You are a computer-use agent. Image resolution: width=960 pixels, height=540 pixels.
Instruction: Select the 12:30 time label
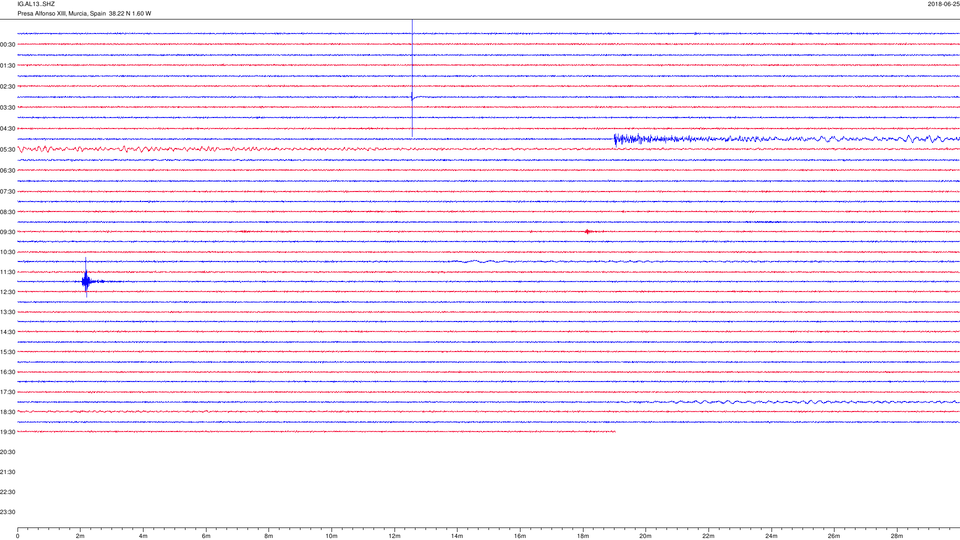pos(7,292)
